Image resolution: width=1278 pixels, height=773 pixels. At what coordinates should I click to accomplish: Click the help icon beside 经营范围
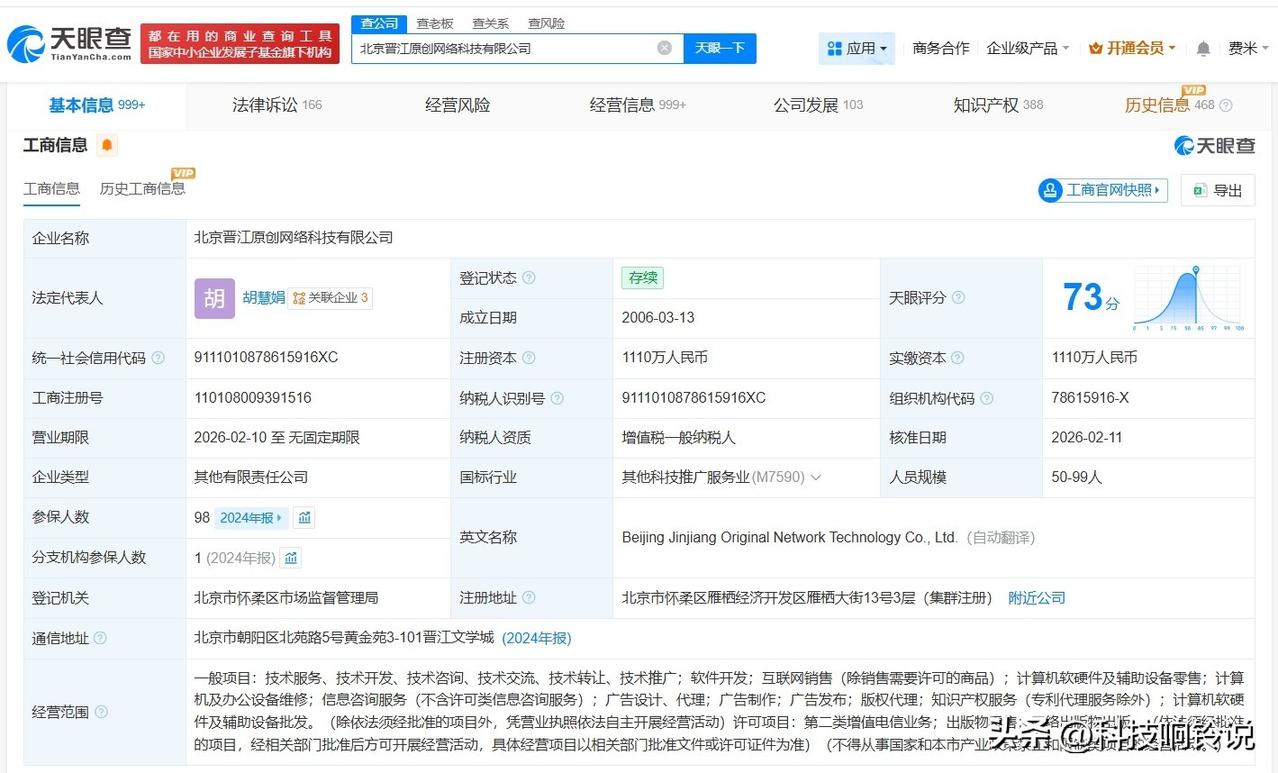coord(101,712)
